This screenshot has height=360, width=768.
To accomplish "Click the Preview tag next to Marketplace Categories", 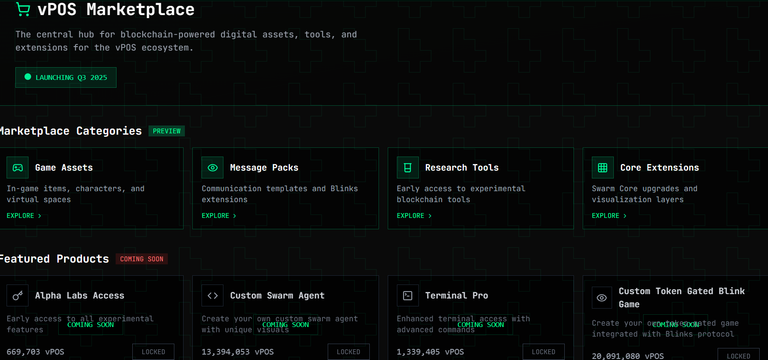I will click(x=167, y=131).
